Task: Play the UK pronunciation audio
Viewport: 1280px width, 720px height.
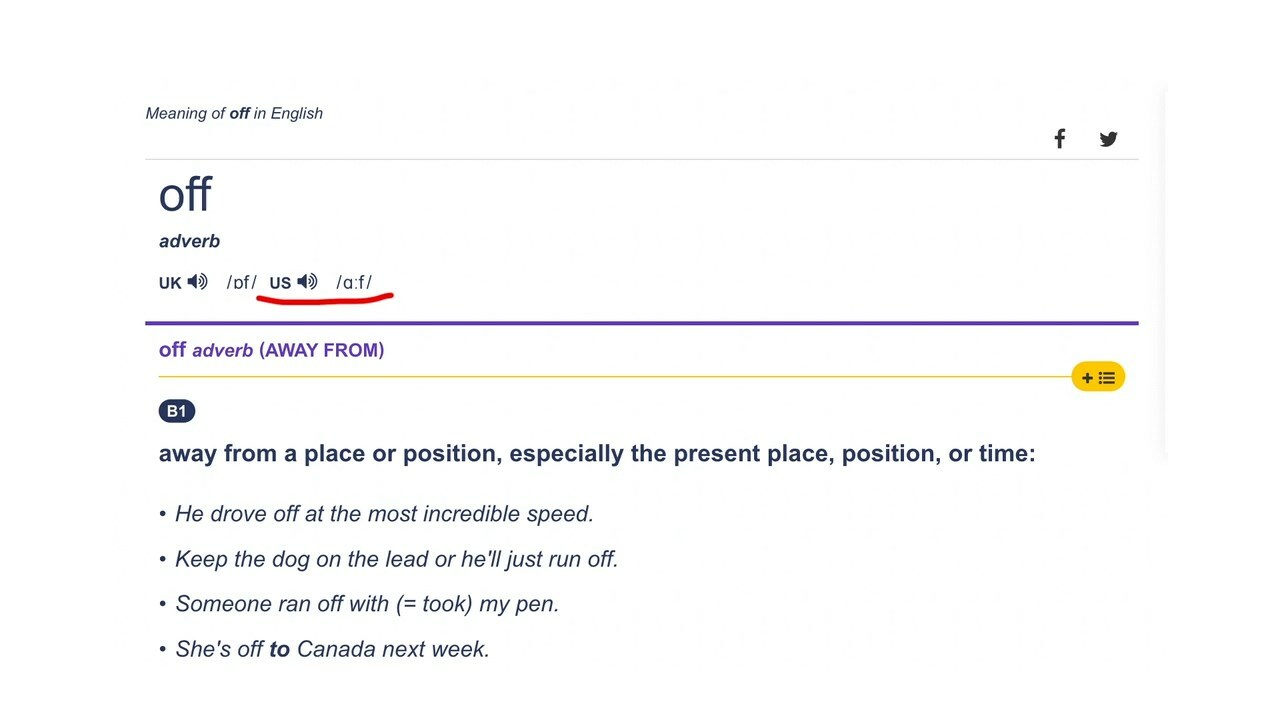Action: pyautogui.click(x=197, y=282)
